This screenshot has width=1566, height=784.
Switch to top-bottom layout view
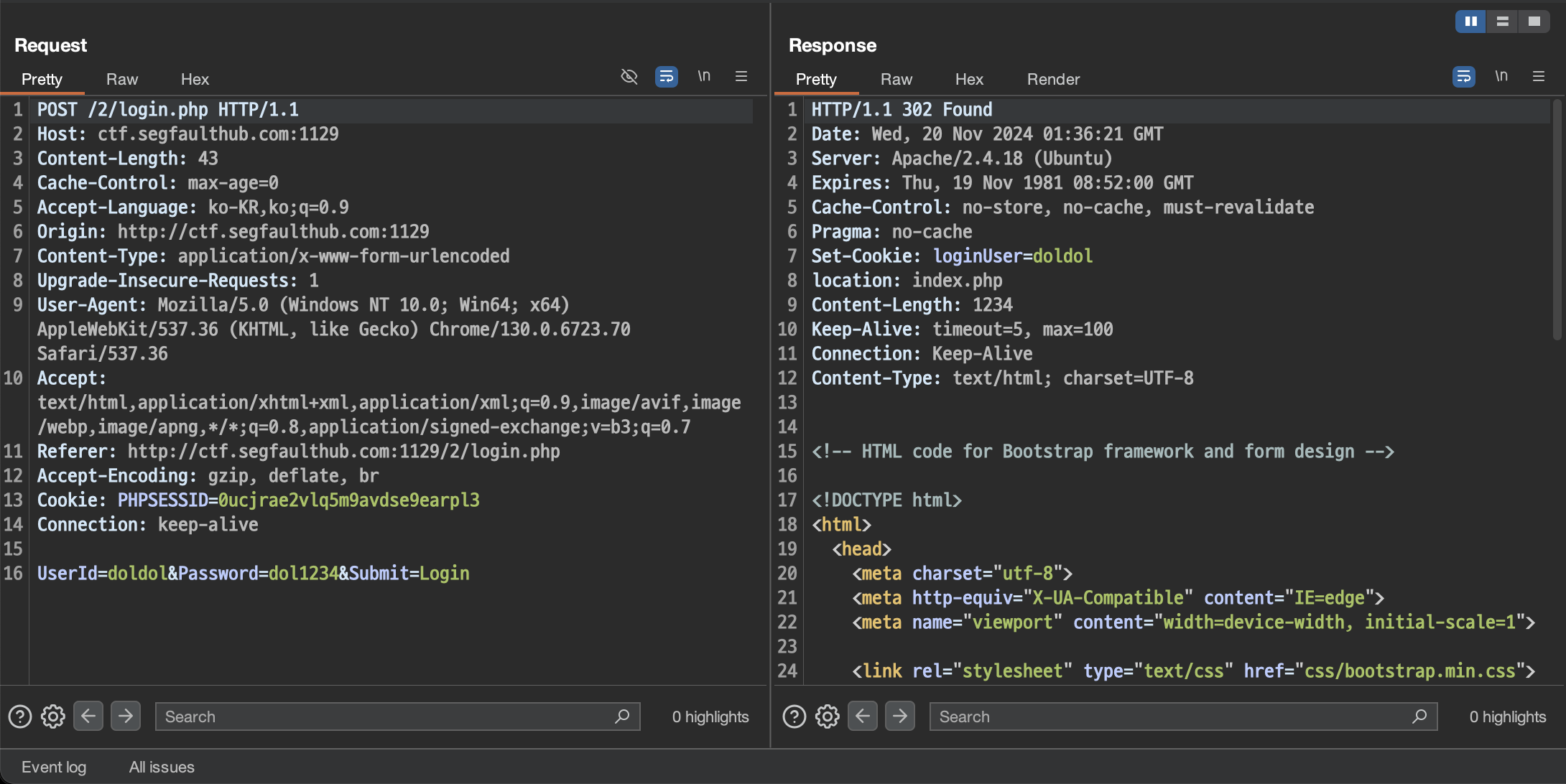click(x=1502, y=22)
